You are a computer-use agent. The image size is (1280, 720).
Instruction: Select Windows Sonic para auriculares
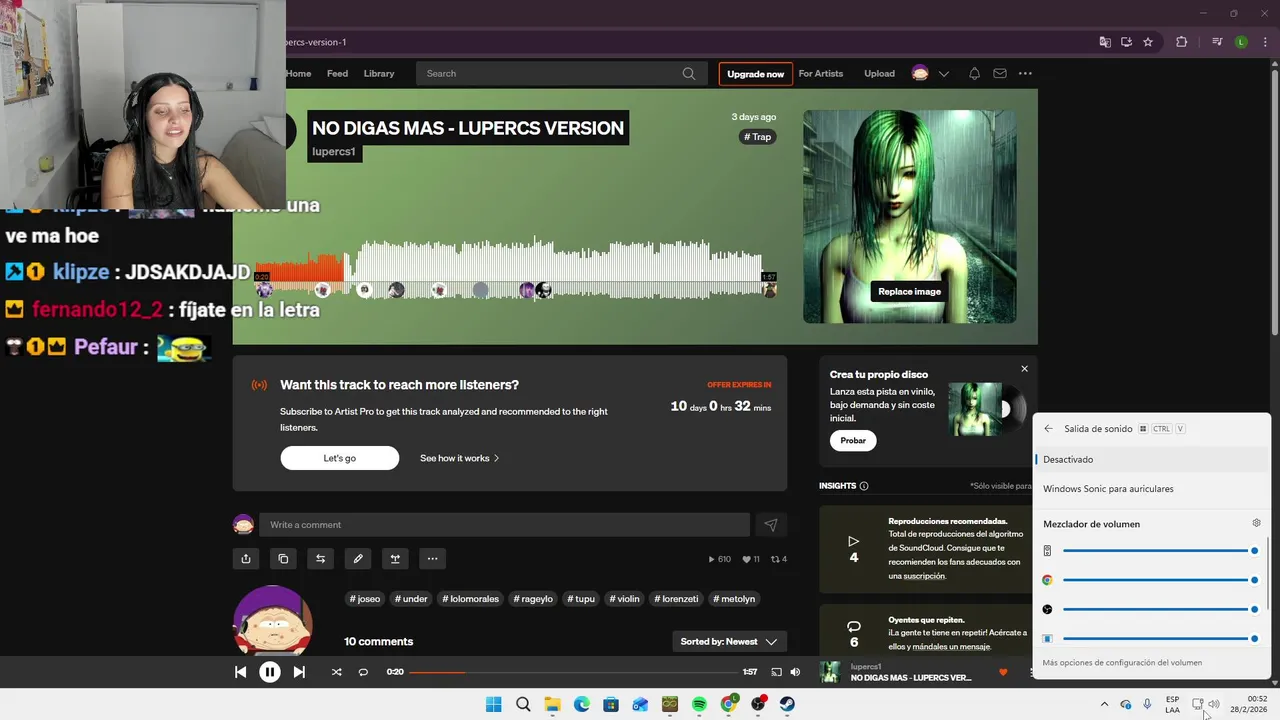pyautogui.click(x=1150, y=489)
